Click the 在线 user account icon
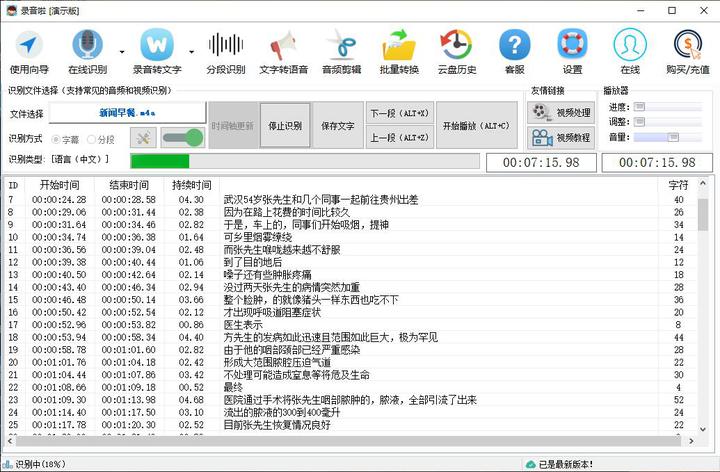720x472 pixels. 630,52
